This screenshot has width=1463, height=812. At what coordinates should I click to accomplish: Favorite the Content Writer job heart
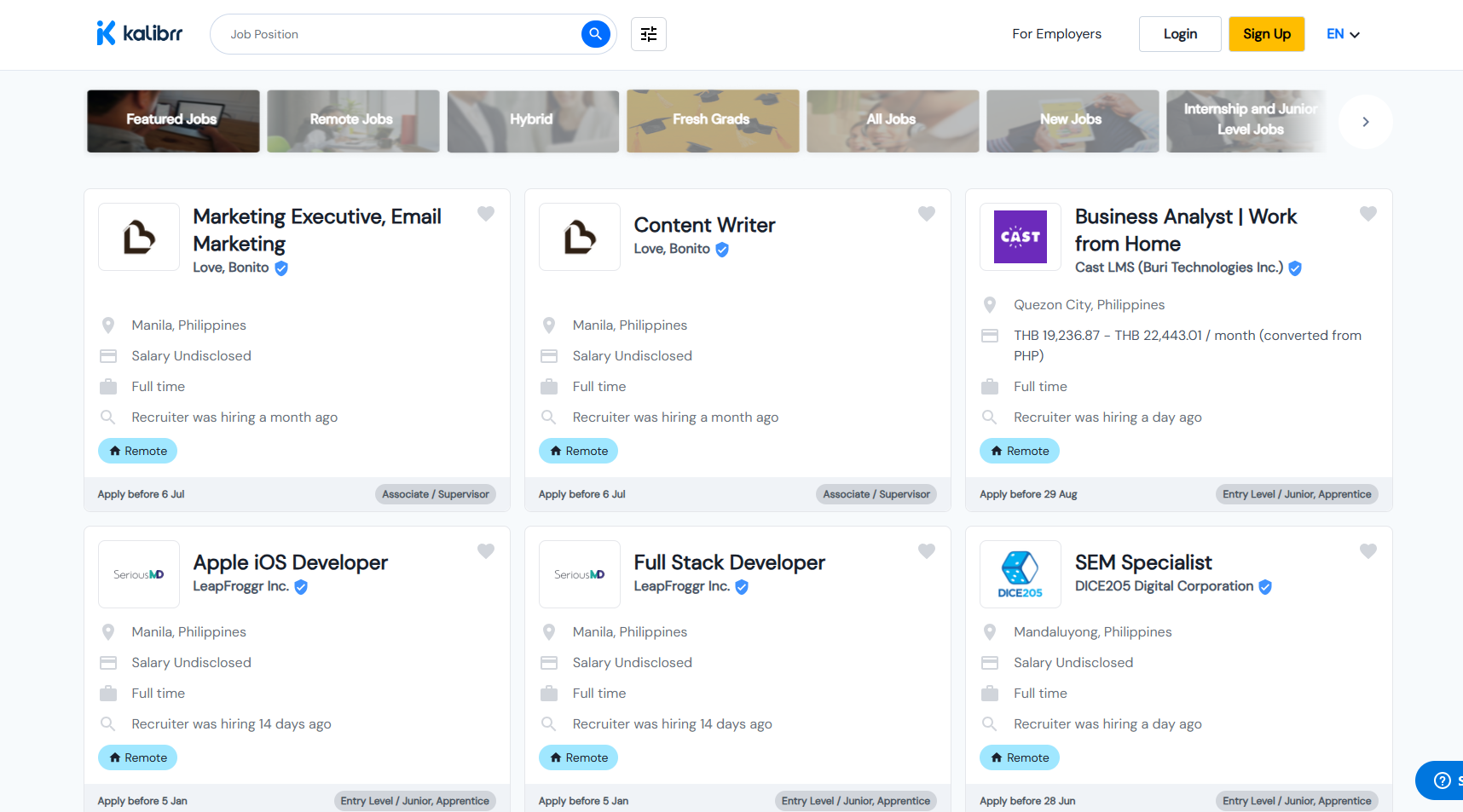point(927,214)
